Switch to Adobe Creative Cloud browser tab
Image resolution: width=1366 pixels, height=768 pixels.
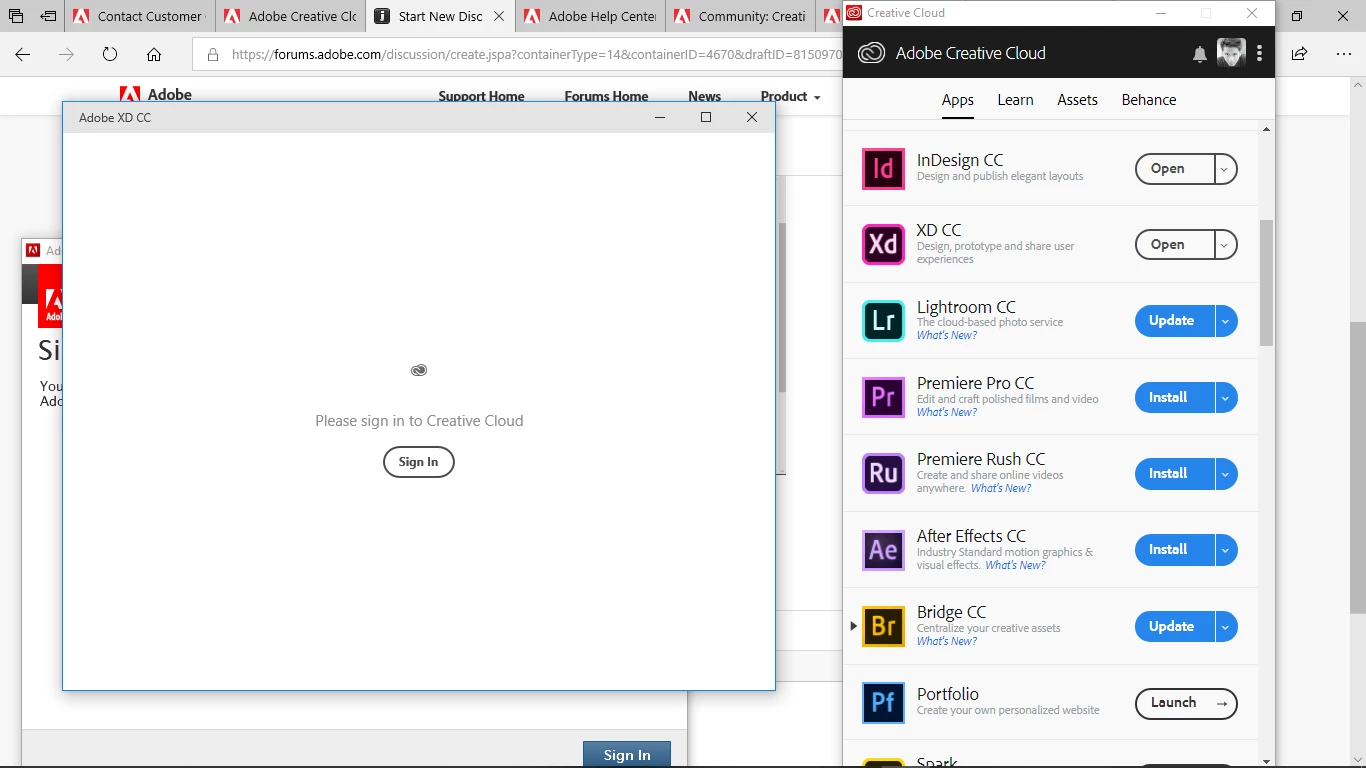pos(291,16)
